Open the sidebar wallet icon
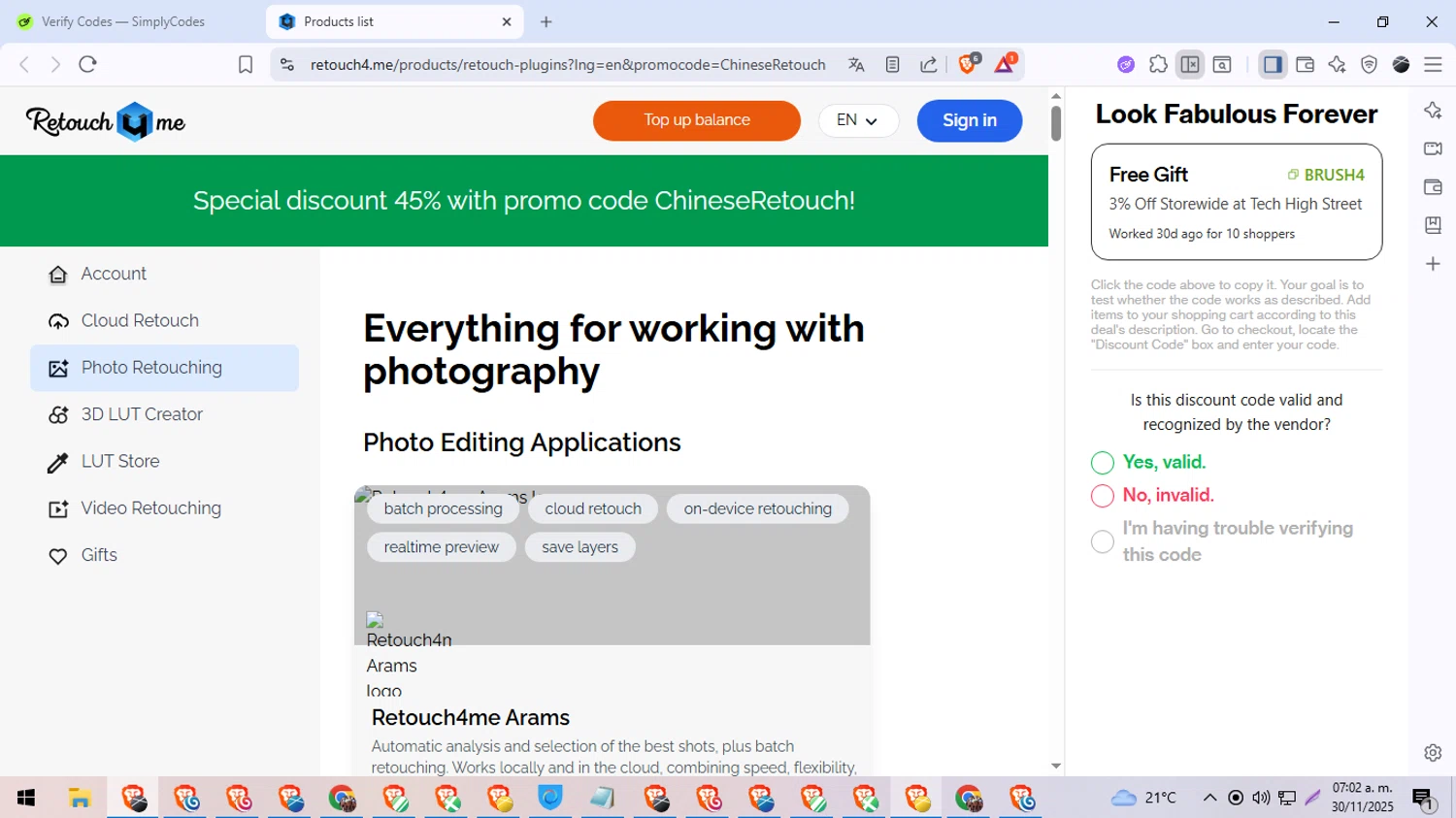 coord(1433,186)
